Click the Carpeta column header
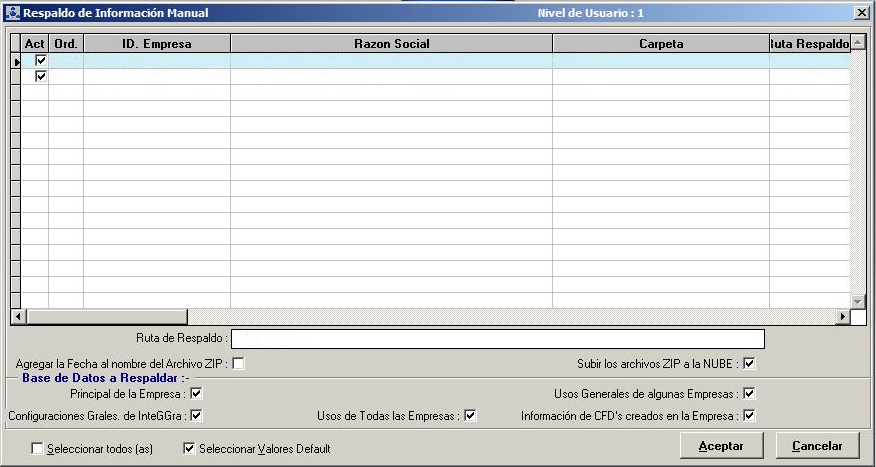 click(x=661, y=44)
